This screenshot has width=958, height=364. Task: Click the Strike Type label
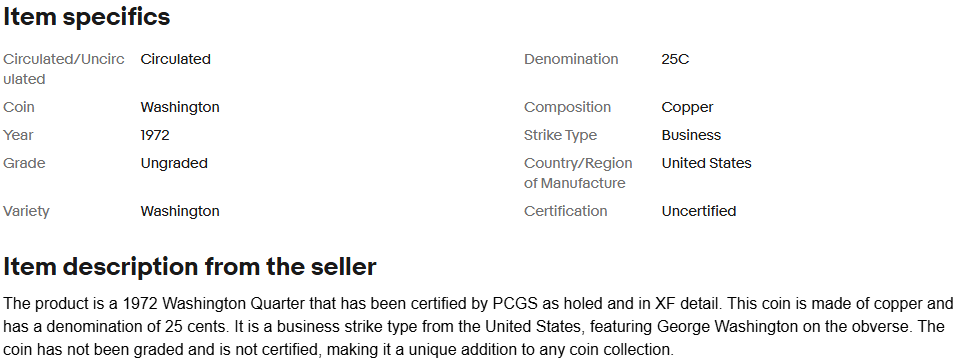coord(560,135)
